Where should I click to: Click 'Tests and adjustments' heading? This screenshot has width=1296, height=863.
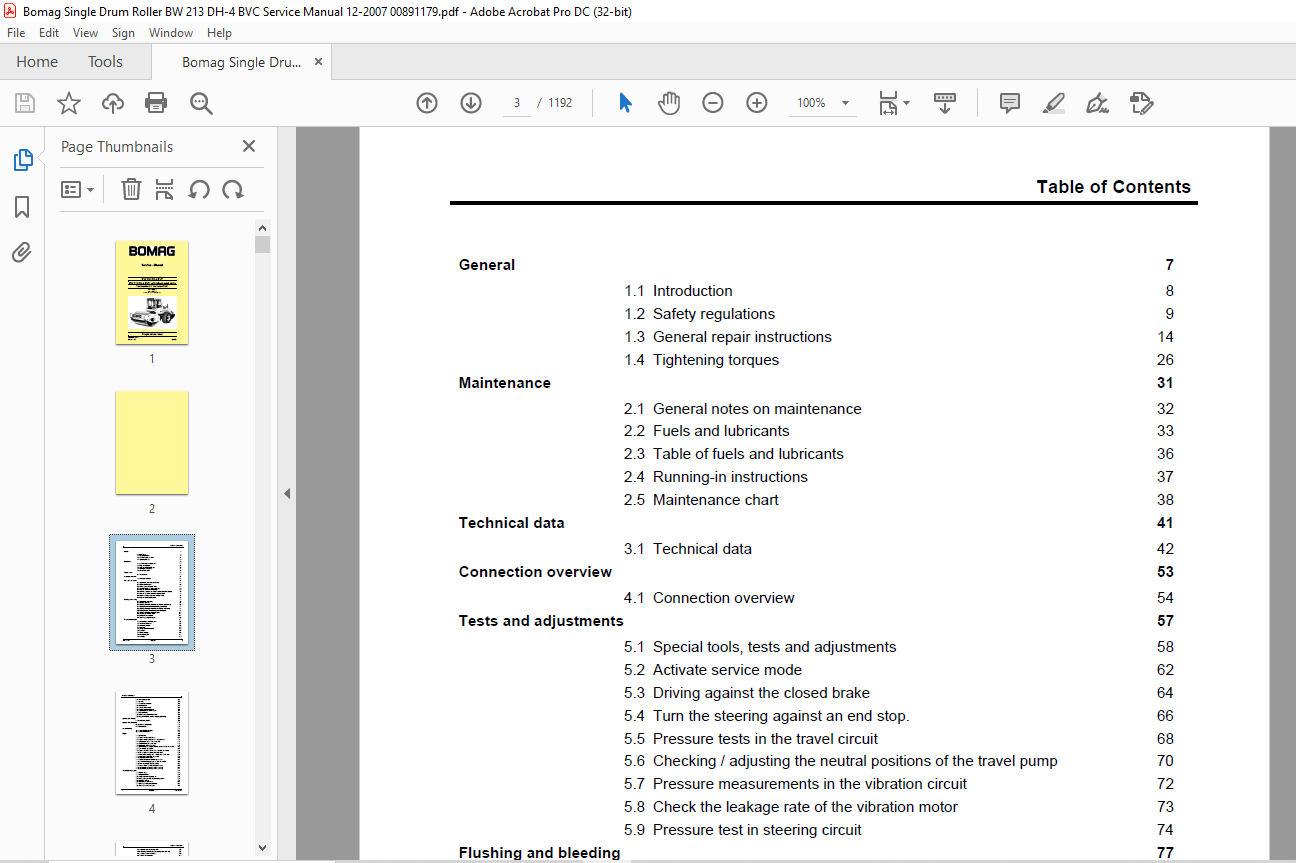(x=541, y=621)
